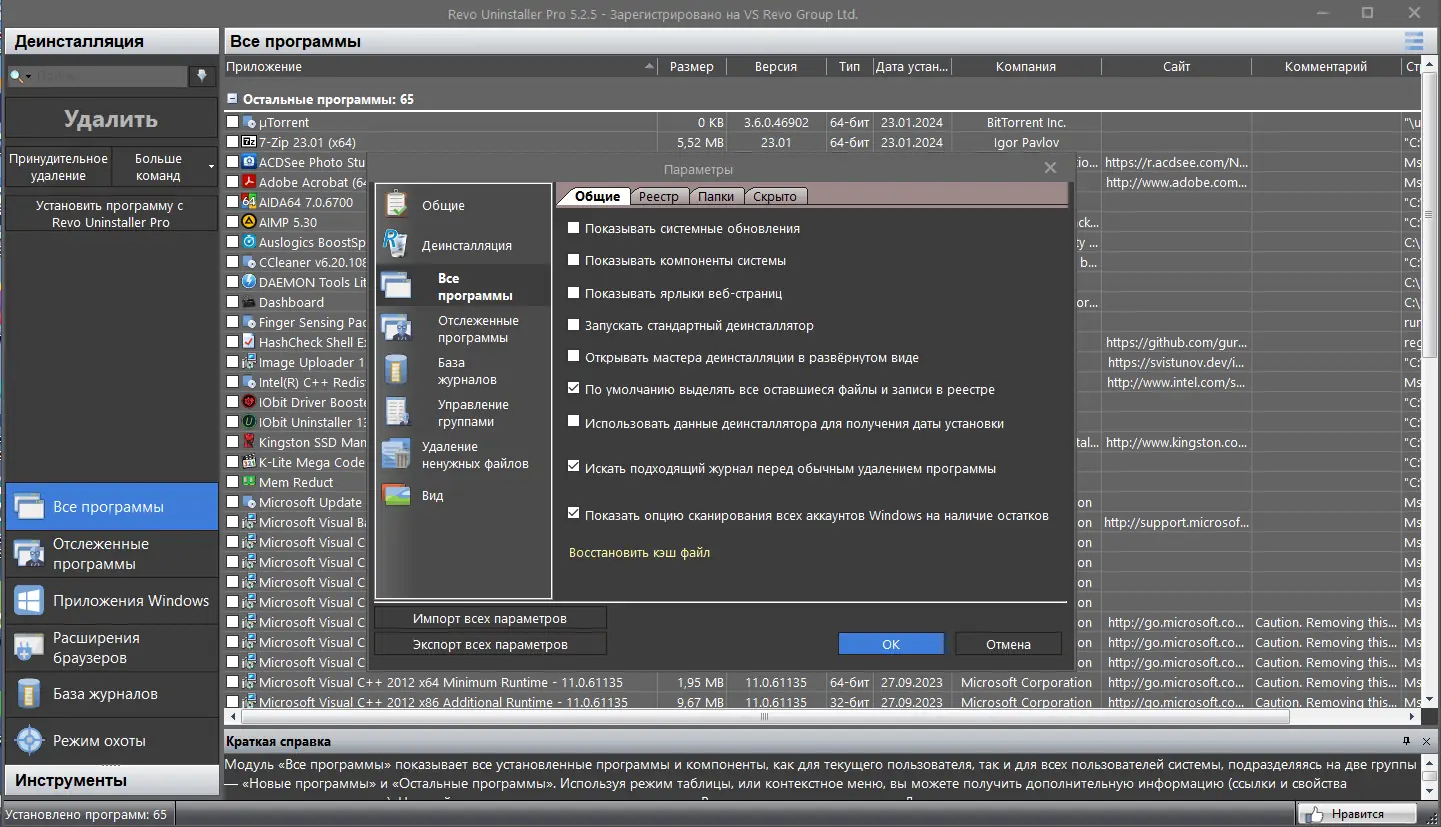Open Удаление ненужных файлов settings icon

click(396, 455)
